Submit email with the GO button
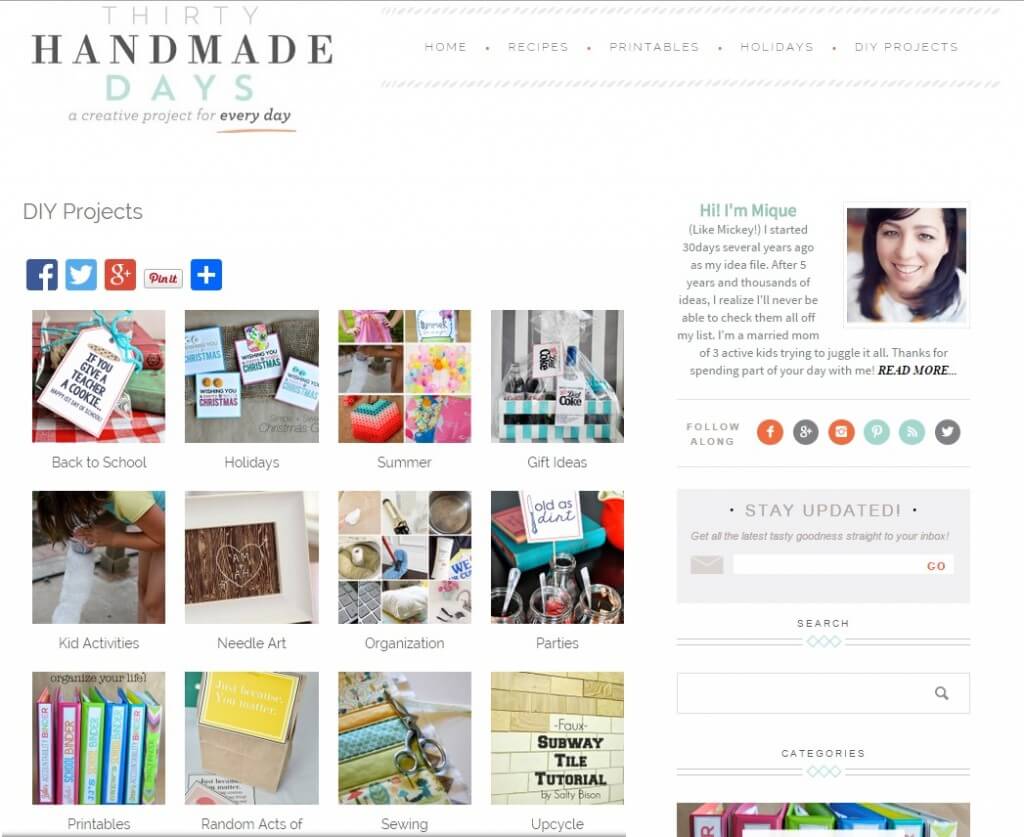Viewport: 1024px width, 837px height. 936,565
